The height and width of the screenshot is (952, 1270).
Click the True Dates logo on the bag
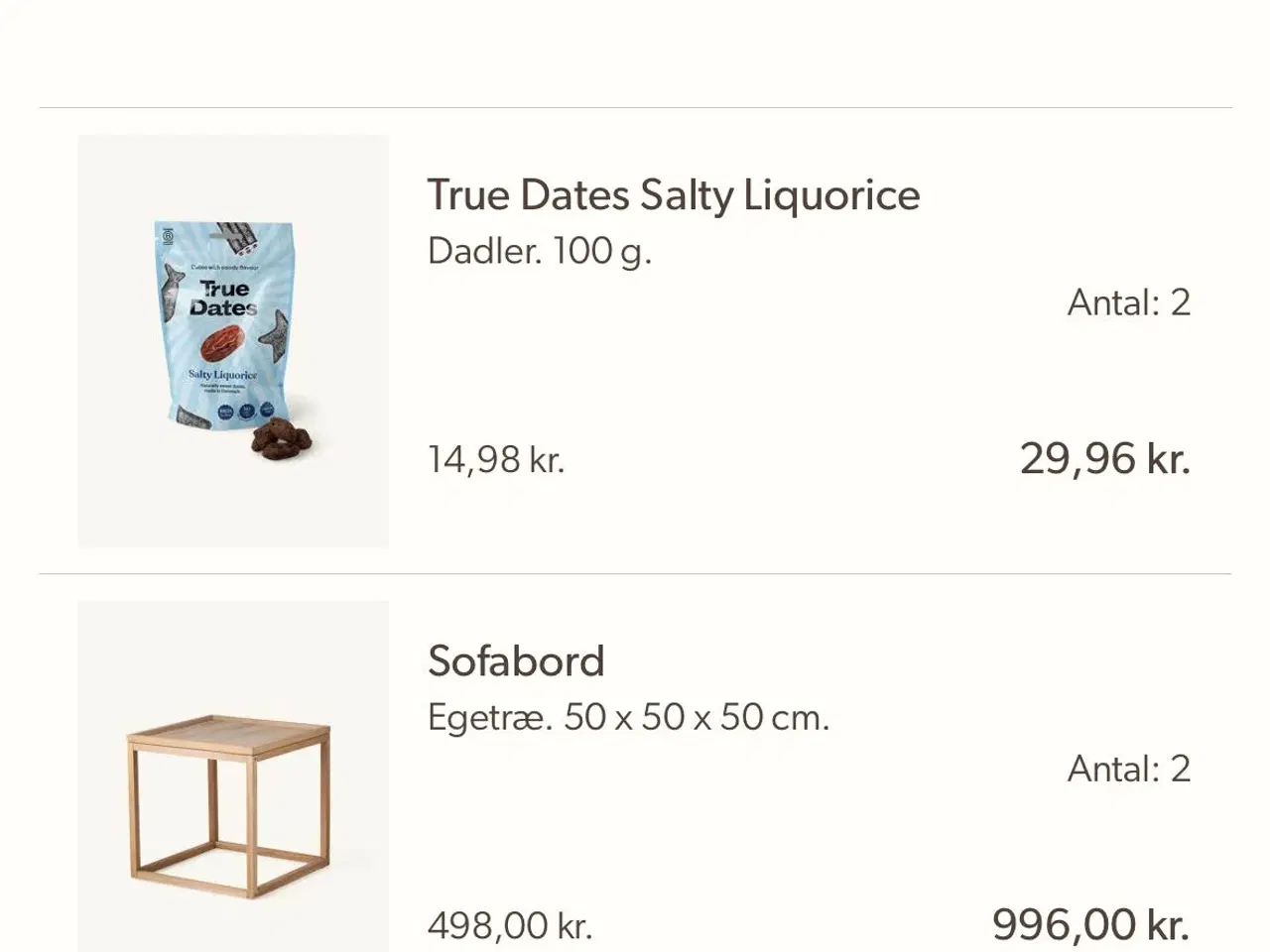click(225, 297)
